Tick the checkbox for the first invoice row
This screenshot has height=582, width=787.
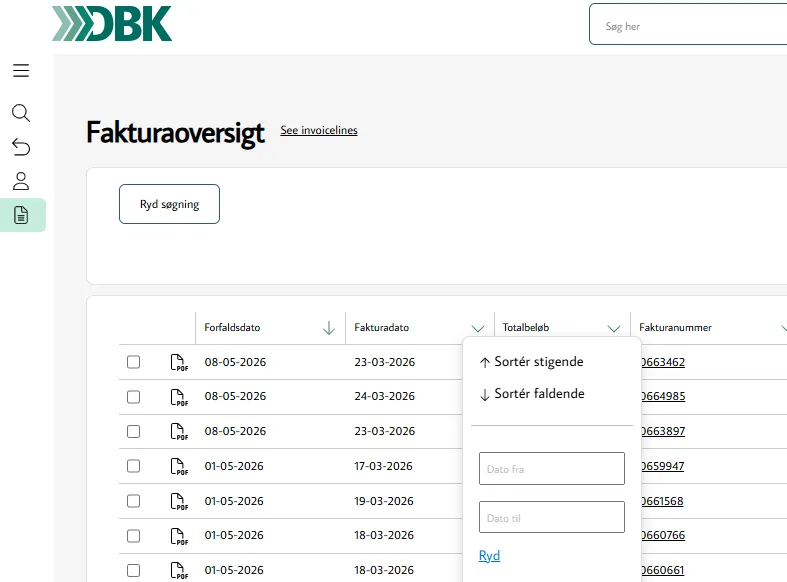(x=134, y=363)
